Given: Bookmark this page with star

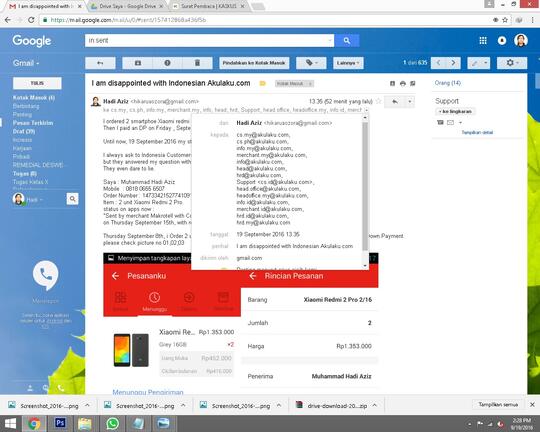Looking at the screenshot, I should [x=505, y=20].
